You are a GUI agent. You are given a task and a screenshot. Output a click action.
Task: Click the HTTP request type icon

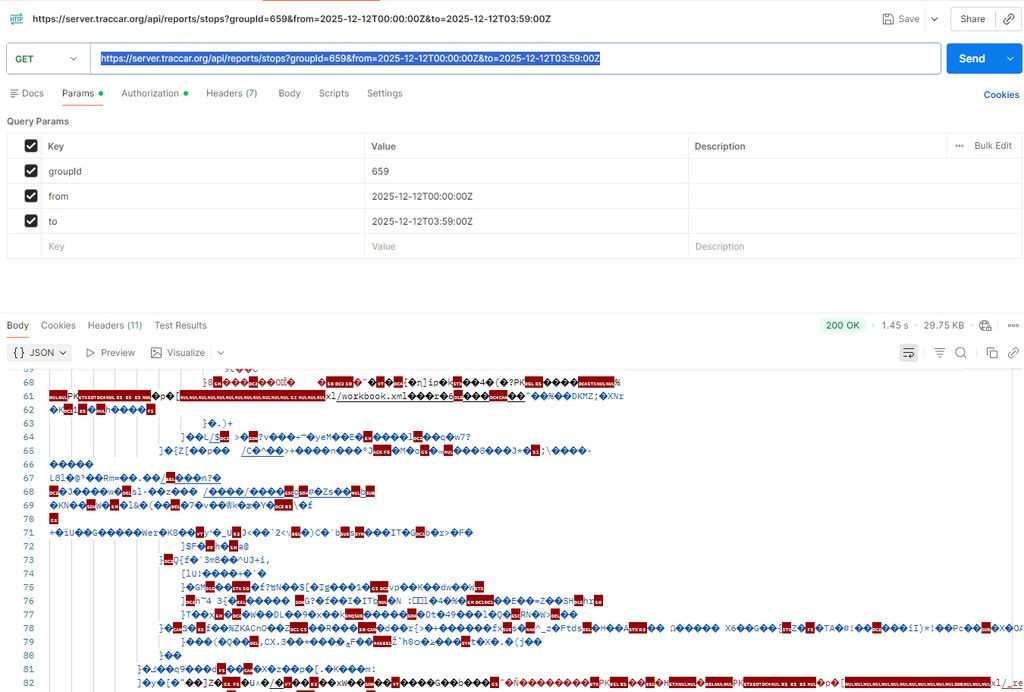point(16,19)
